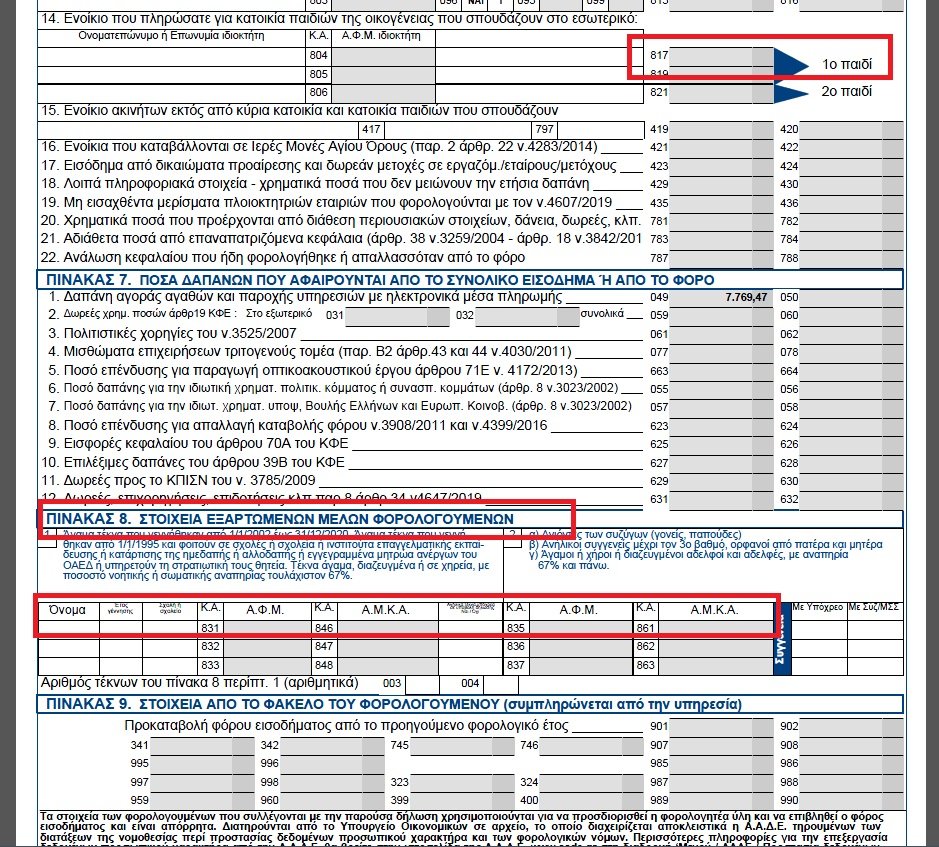Click the field next to code 341
The height and width of the screenshot is (847, 939).
click(x=202, y=746)
